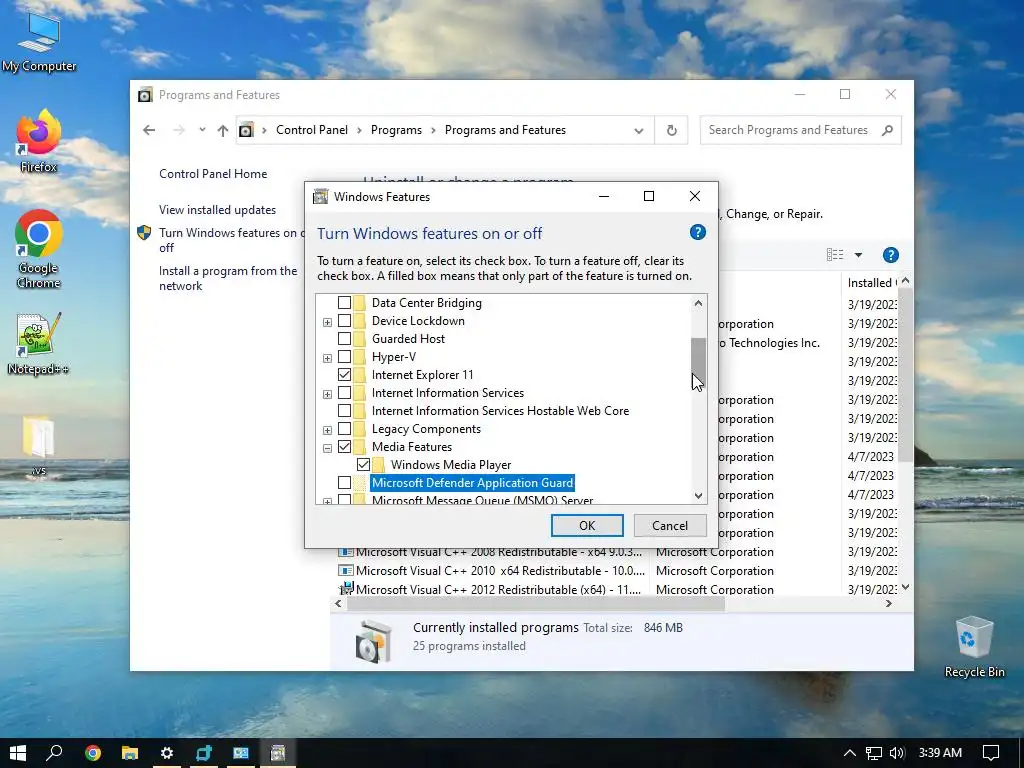Open Settings gear in the taskbar
The width and height of the screenshot is (1024, 768).
point(167,753)
